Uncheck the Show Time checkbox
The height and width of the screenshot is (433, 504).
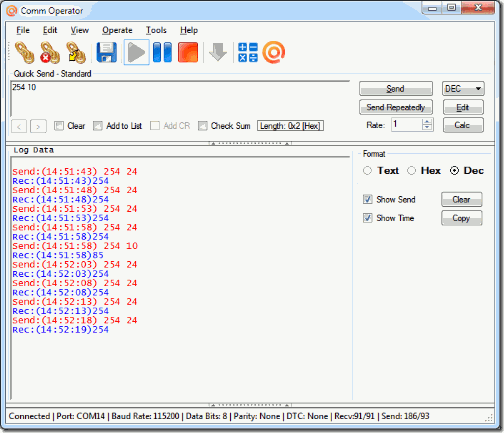(368, 218)
